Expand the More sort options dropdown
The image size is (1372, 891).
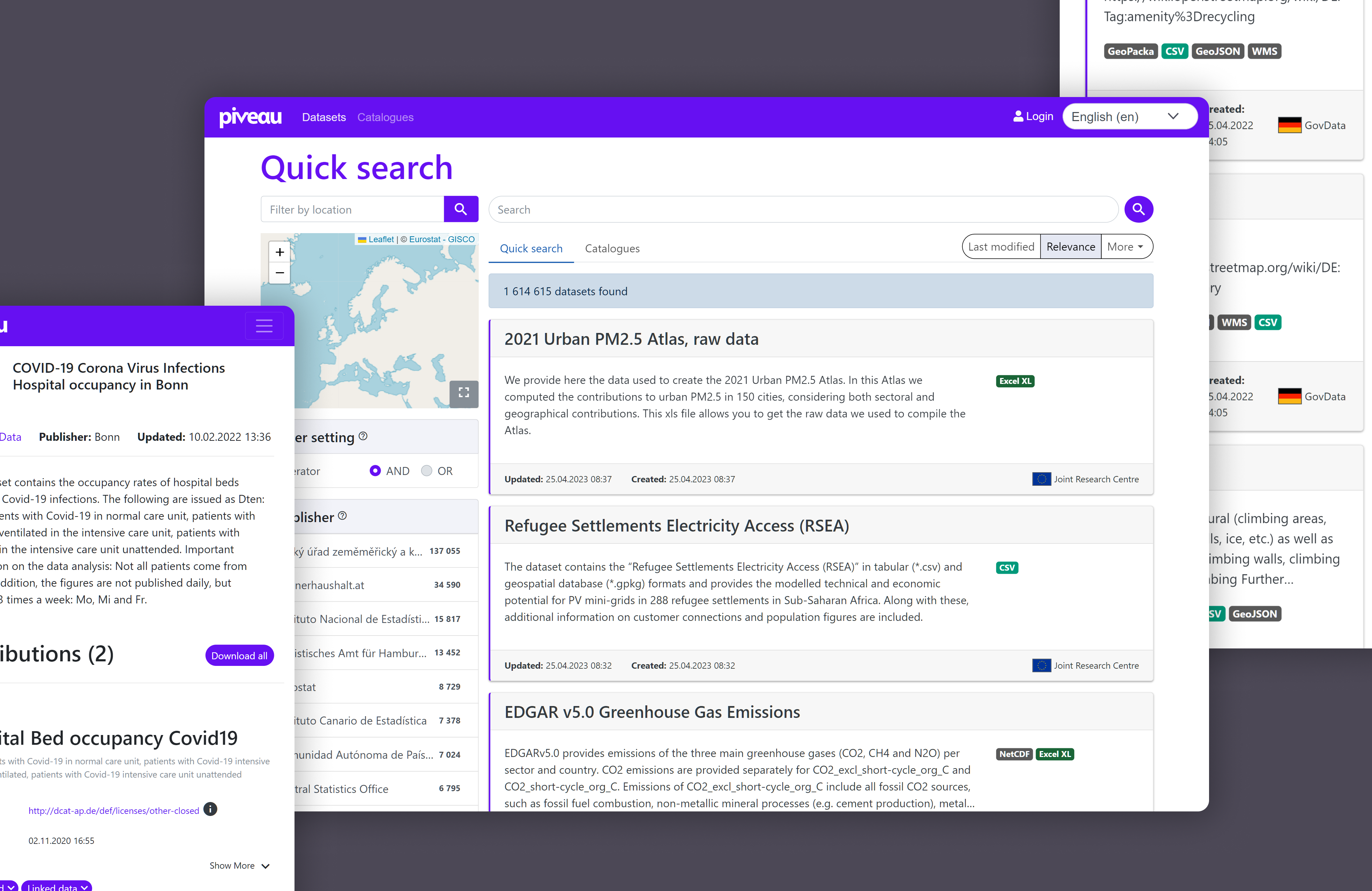coord(1125,247)
